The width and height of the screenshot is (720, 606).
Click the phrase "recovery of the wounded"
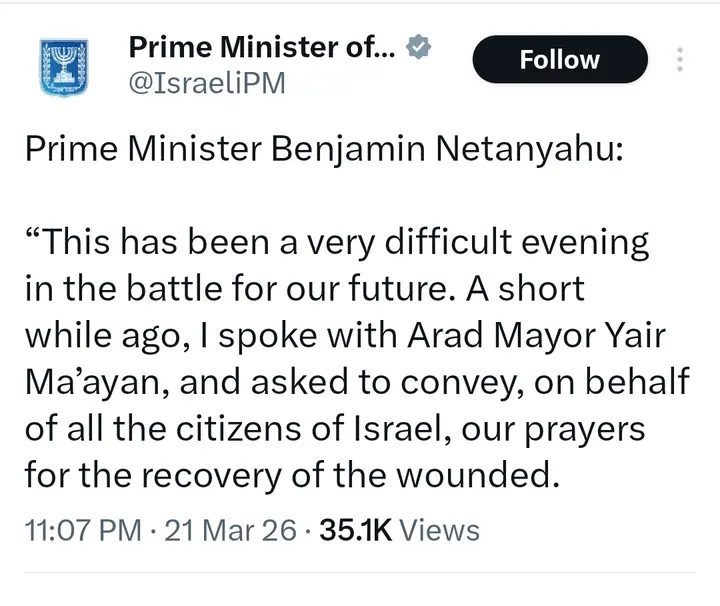[379, 477]
